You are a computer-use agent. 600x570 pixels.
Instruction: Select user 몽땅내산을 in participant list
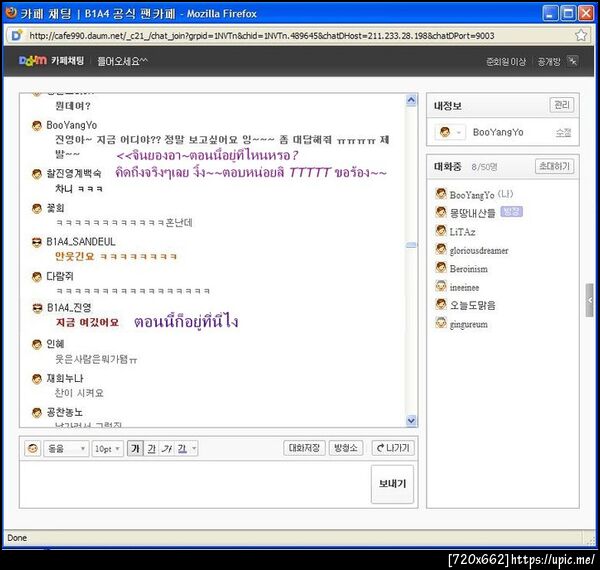pyautogui.click(x=473, y=213)
